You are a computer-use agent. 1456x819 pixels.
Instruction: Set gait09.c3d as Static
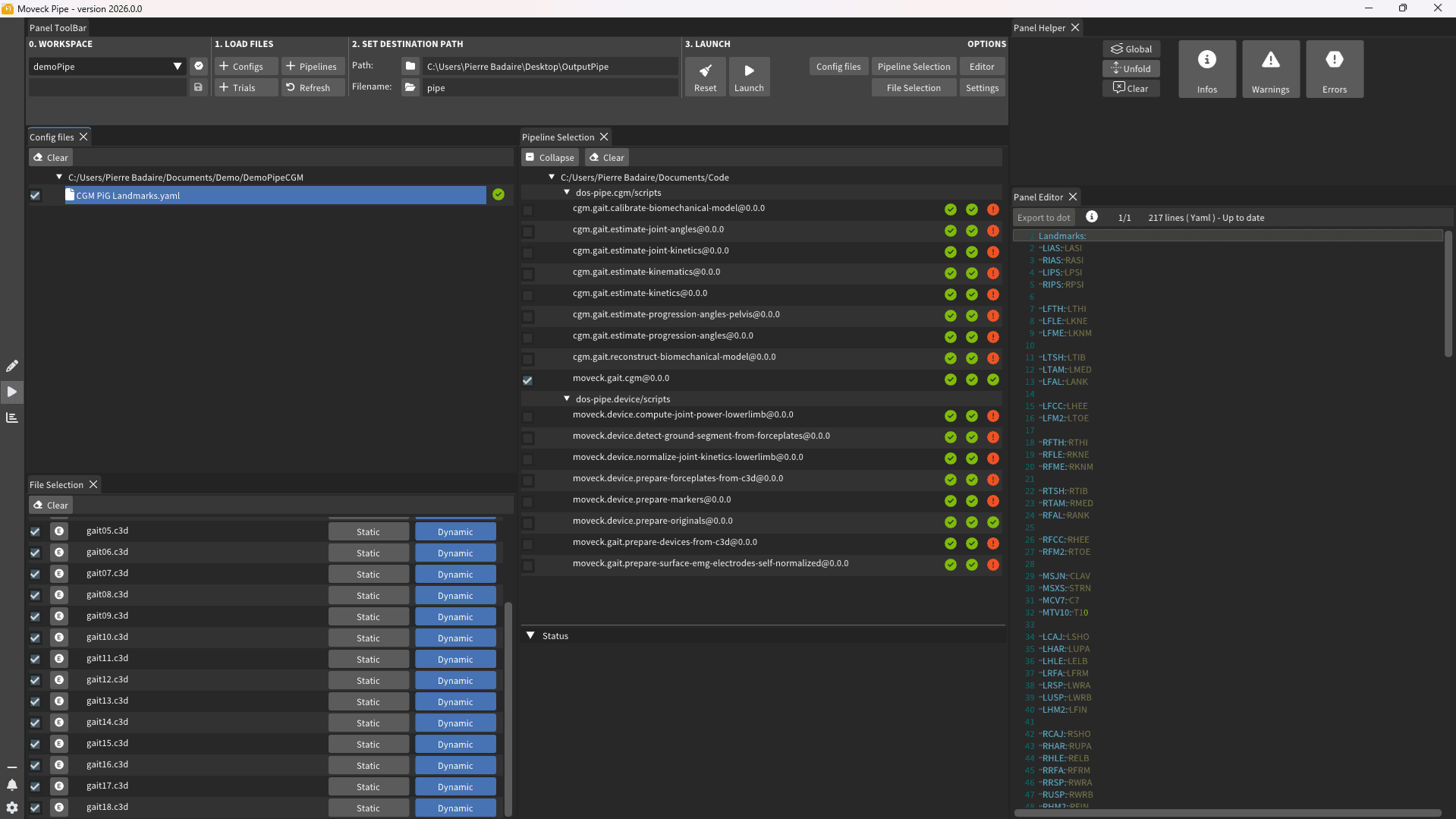tap(368, 616)
